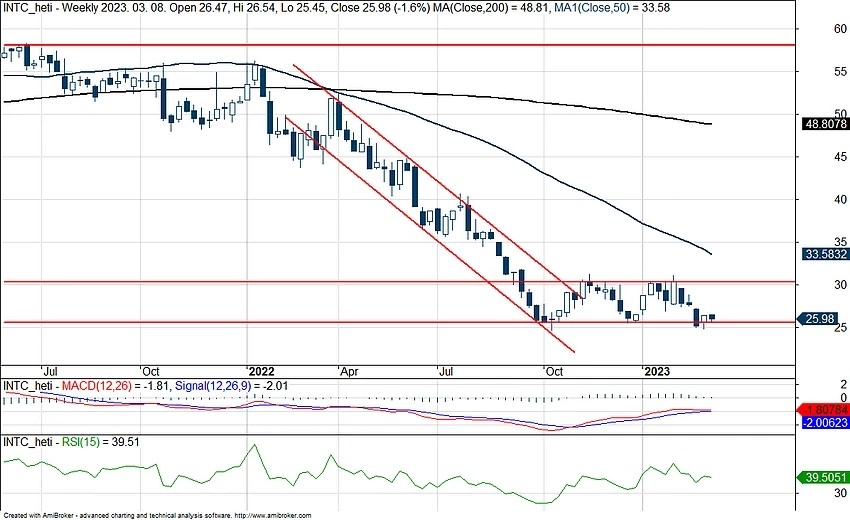850x520 pixels.
Task: Select the green 39.5051 RSI value tag
Action: [x=825, y=478]
